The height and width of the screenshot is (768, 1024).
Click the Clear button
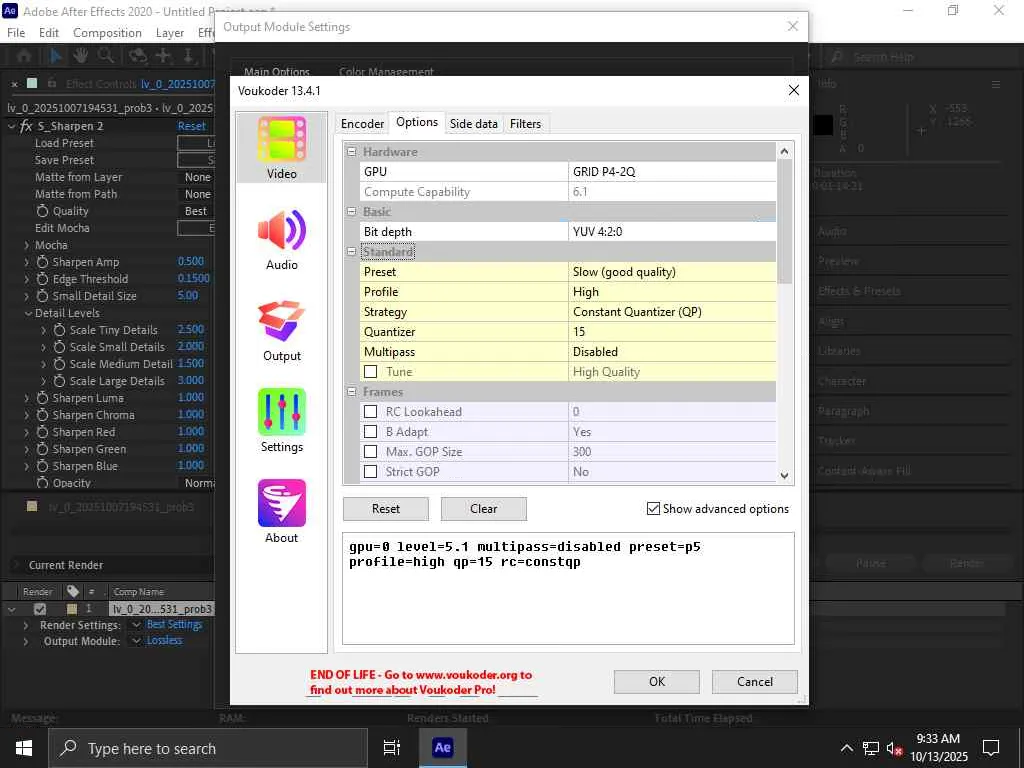coord(484,509)
